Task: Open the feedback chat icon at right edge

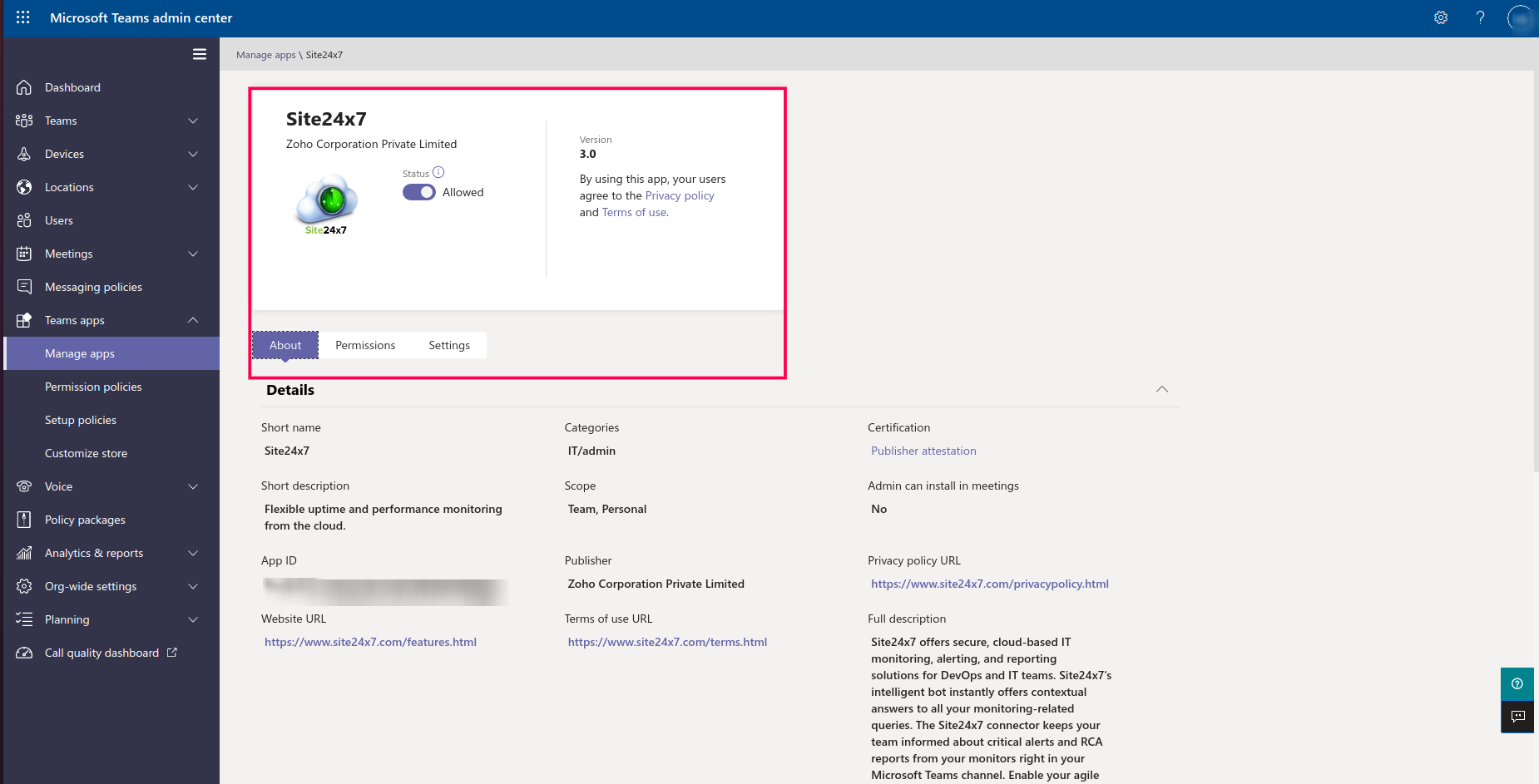Action: [x=1517, y=717]
